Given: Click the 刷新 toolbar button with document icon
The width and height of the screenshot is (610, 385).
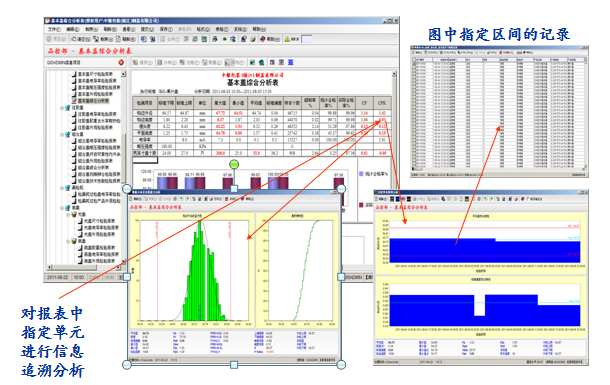Looking at the screenshot, I should (126, 39).
